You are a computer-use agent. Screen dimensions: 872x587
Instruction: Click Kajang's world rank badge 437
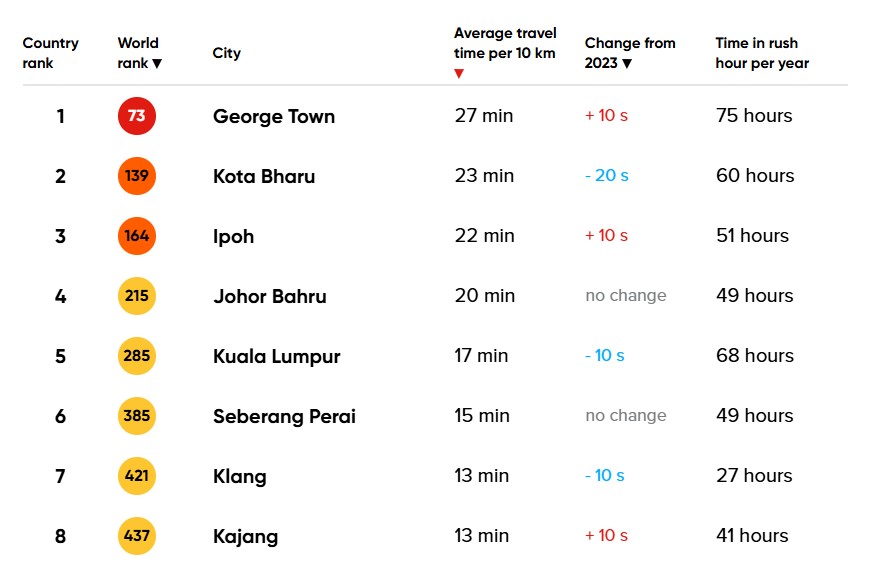click(137, 536)
